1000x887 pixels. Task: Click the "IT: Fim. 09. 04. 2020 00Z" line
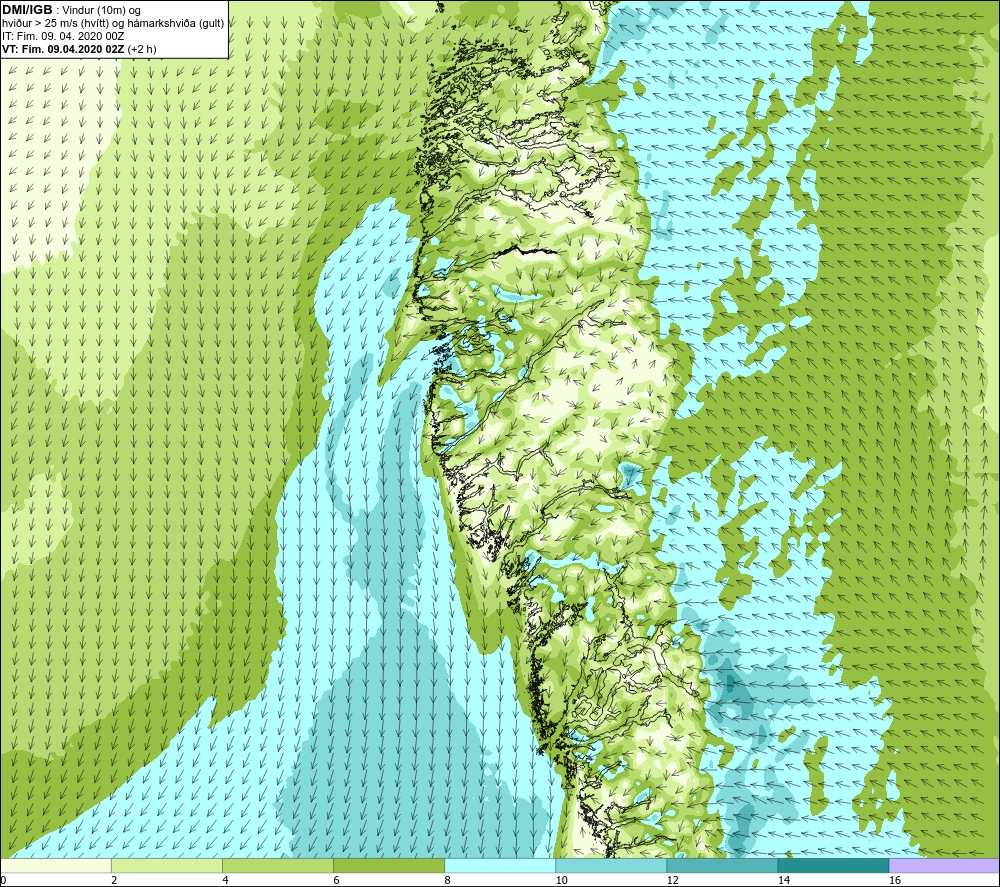pyautogui.click(x=62, y=36)
